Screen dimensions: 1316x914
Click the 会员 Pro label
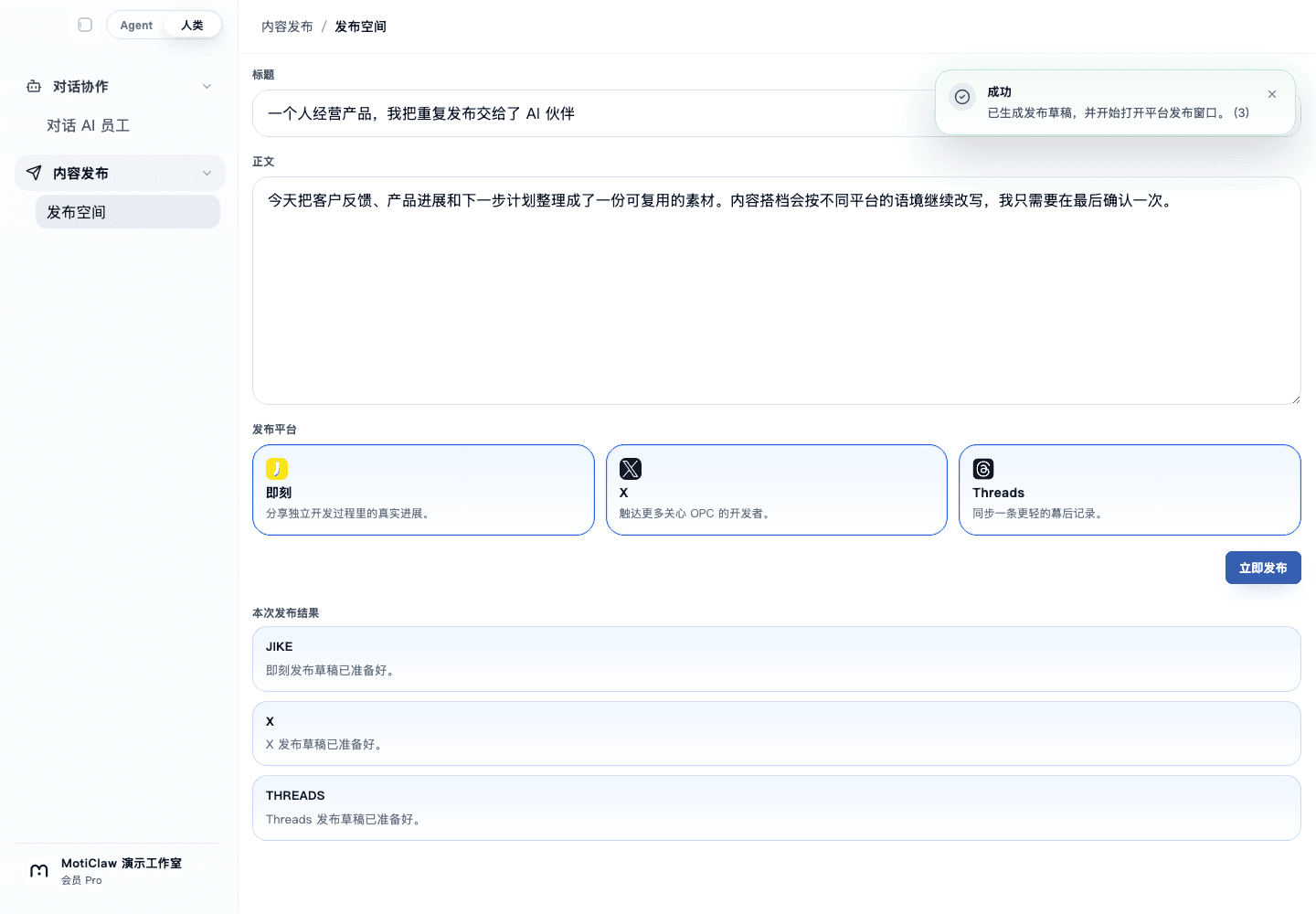81,880
